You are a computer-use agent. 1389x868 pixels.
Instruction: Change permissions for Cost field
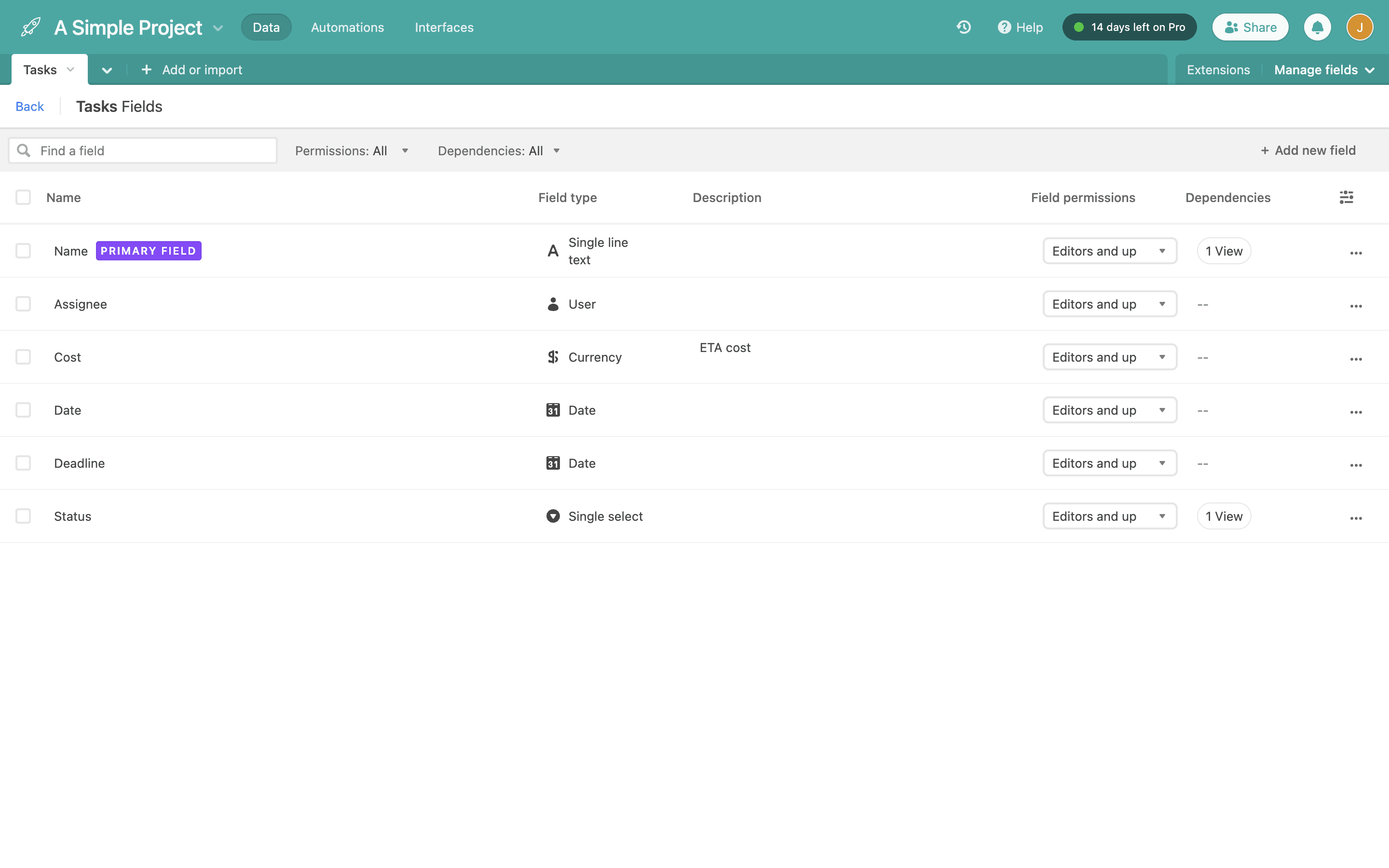1109,357
